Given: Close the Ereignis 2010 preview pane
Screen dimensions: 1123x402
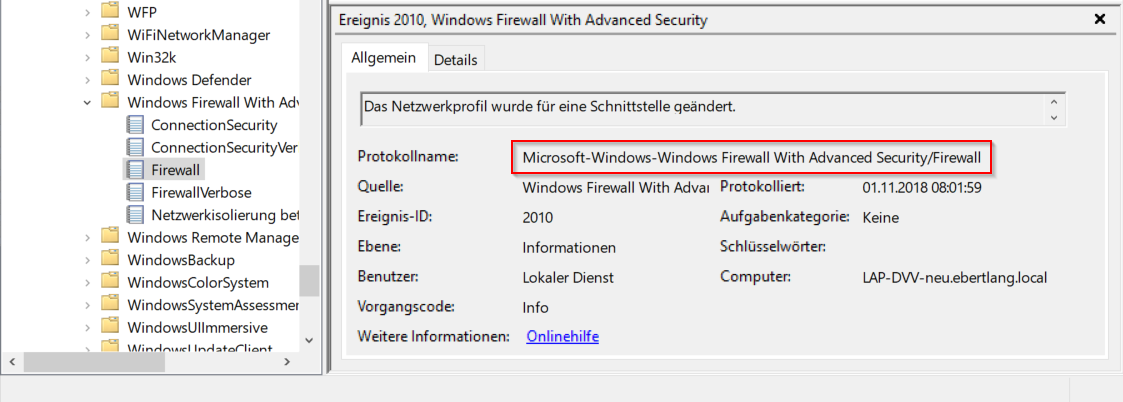Looking at the screenshot, I should point(1100,19).
